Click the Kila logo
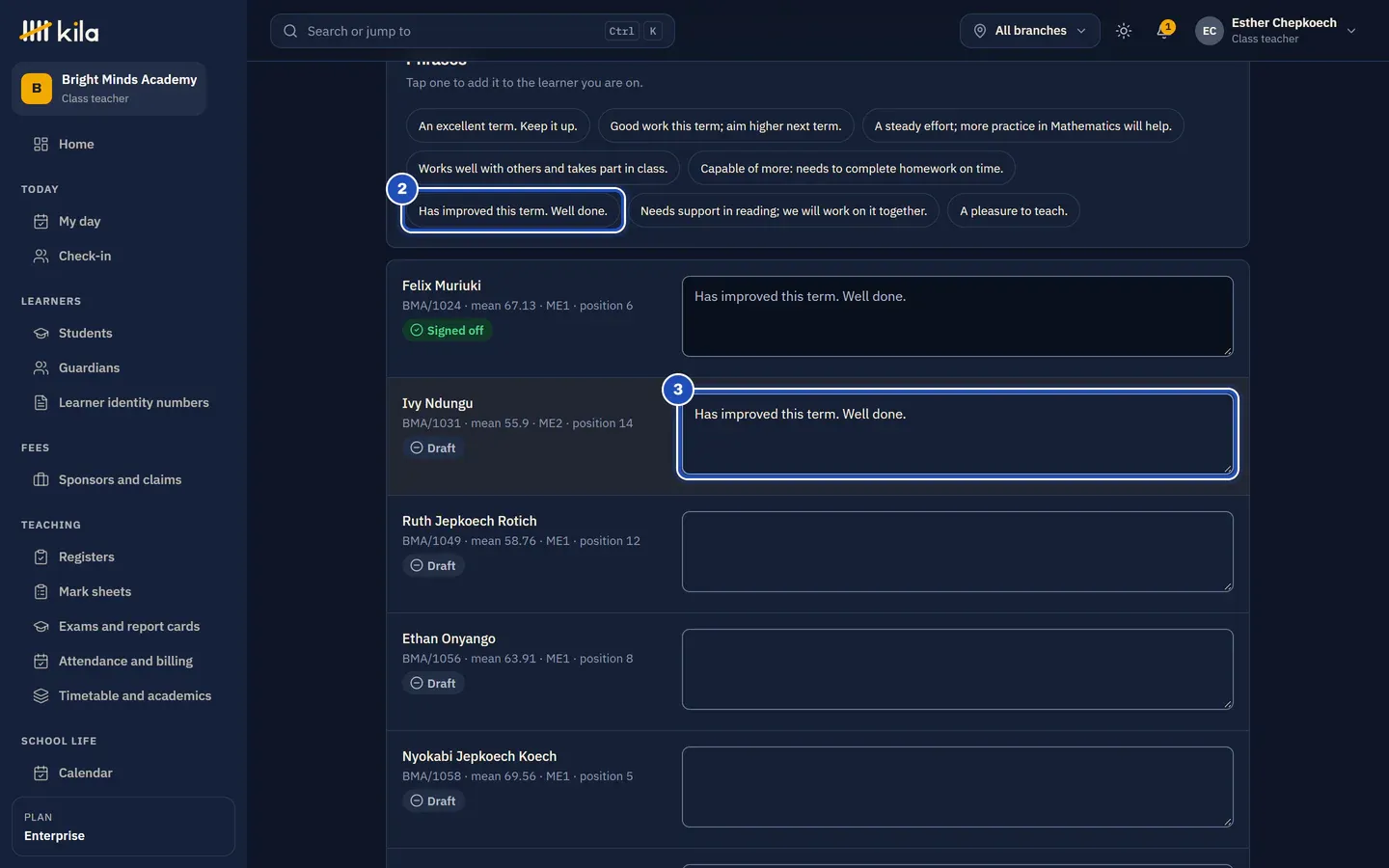The image size is (1389, 868). 59,31
